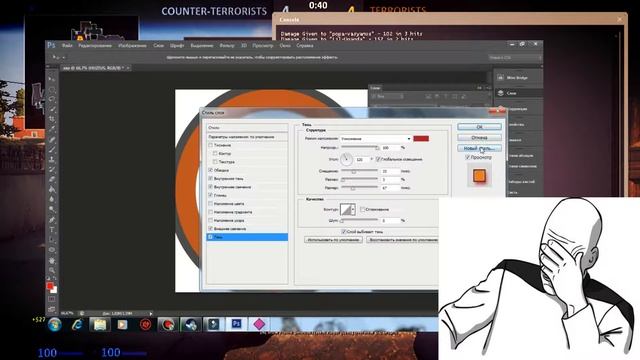Confirm layer style with OK button
Screen dimensions: 640x360
tap(479, 127)
